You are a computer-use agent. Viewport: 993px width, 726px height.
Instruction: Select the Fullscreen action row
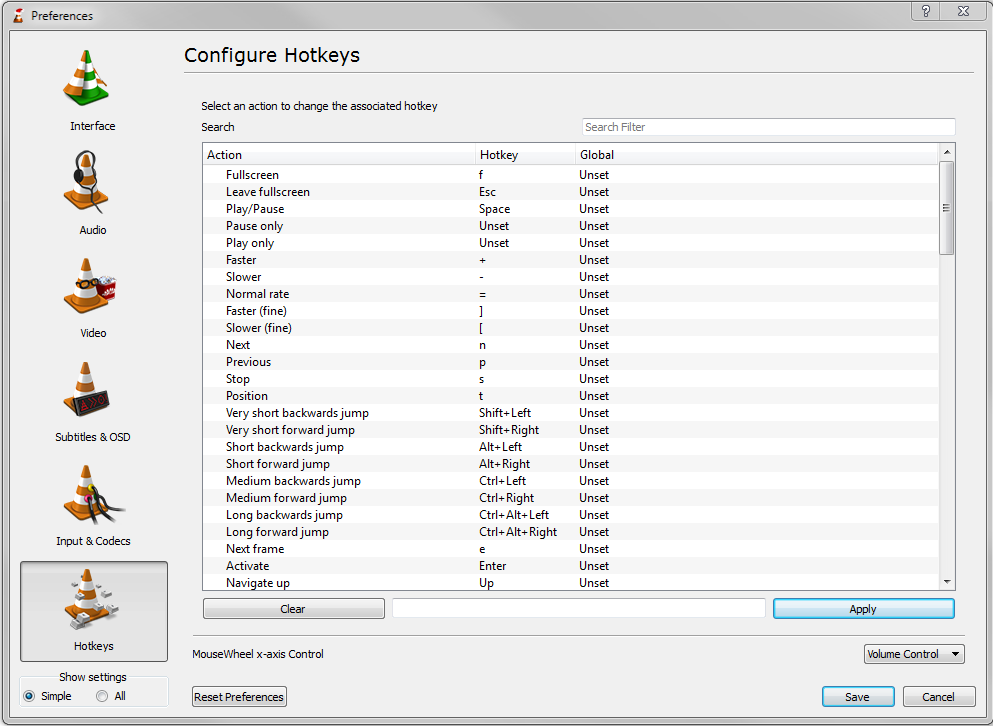click(252, 175)
